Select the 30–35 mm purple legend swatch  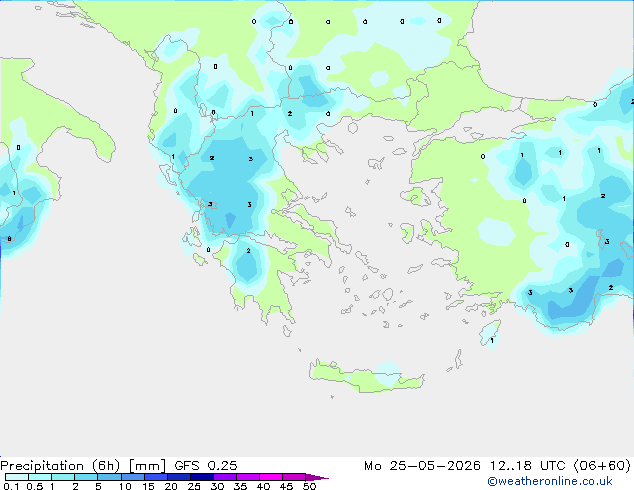(225, 477)
